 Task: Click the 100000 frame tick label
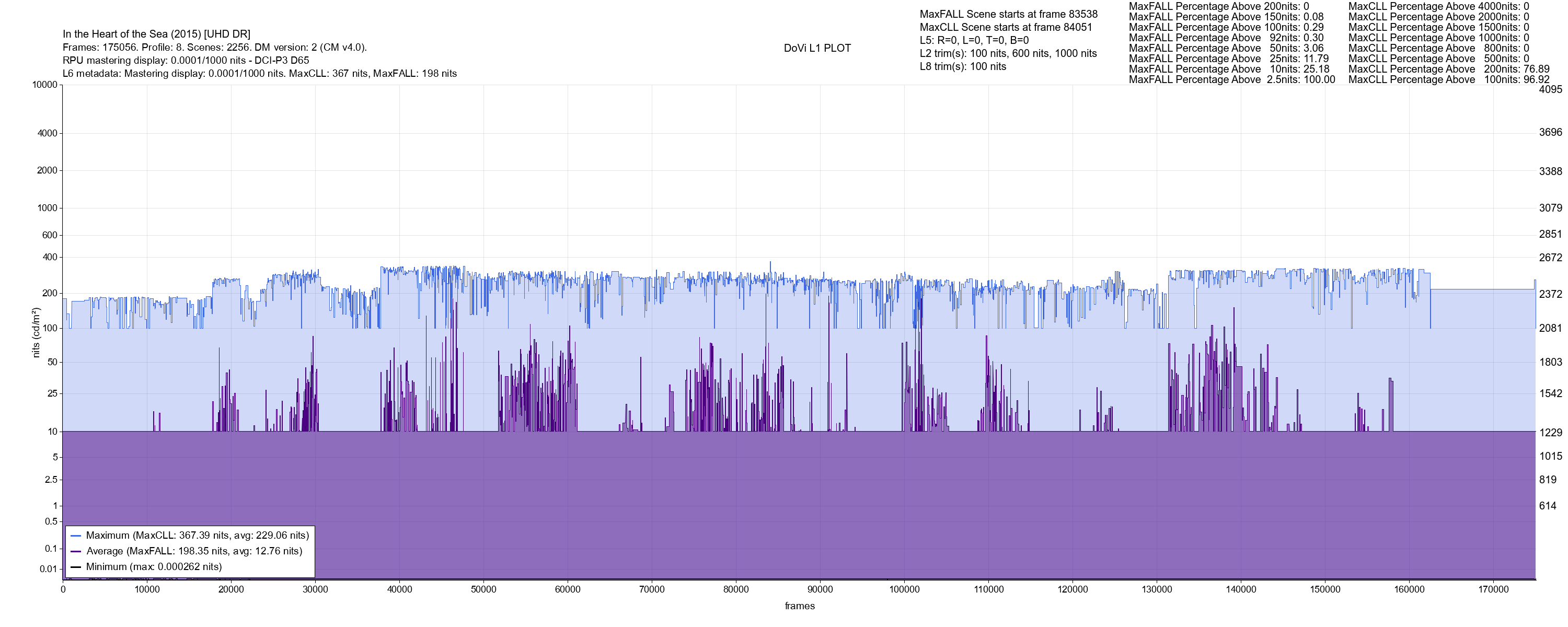click(x=904, y=589)
